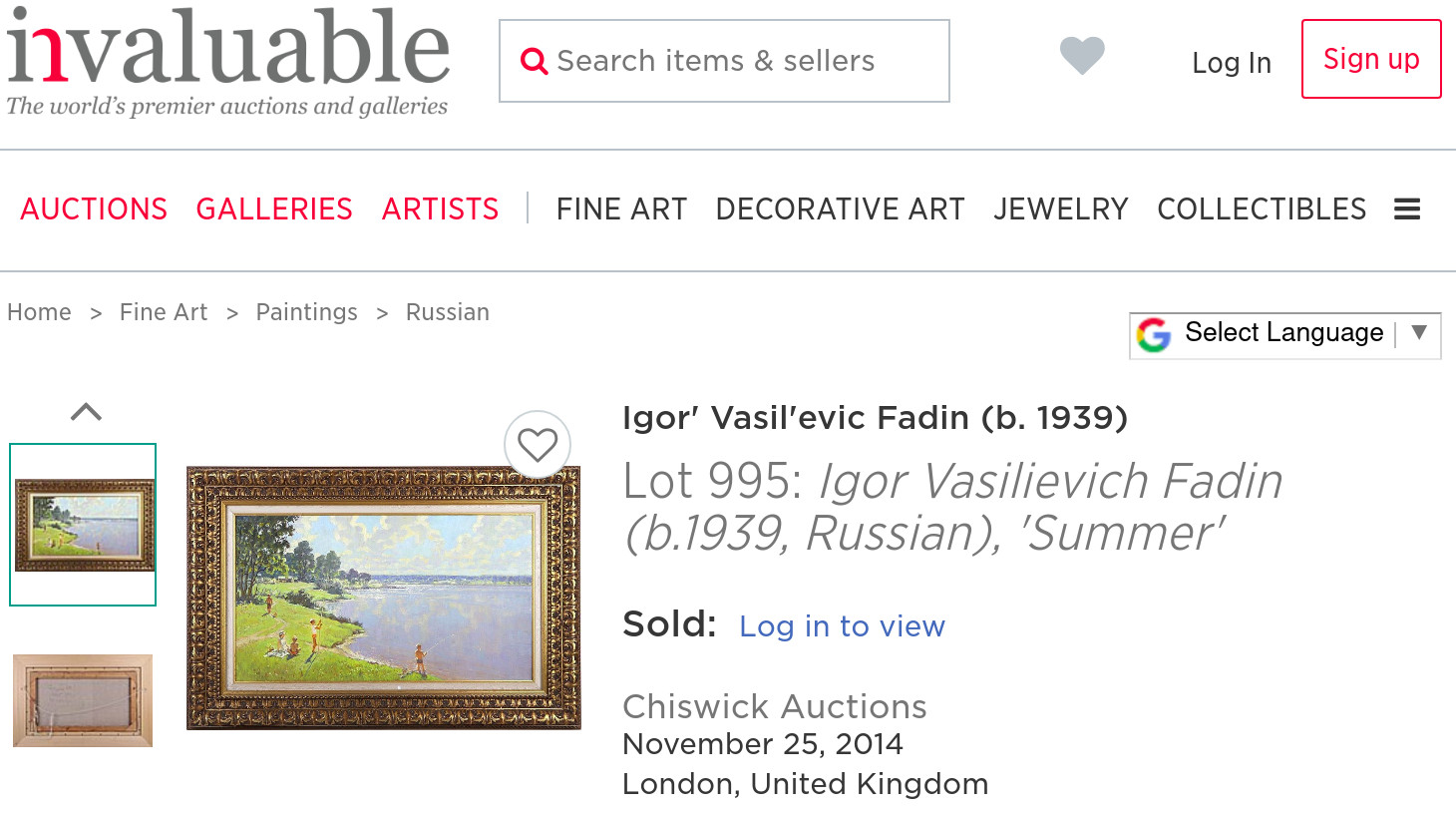1456x814 pixels.
Task: Open the Chiswick Auctions seller link
Action: pos(774,706)
